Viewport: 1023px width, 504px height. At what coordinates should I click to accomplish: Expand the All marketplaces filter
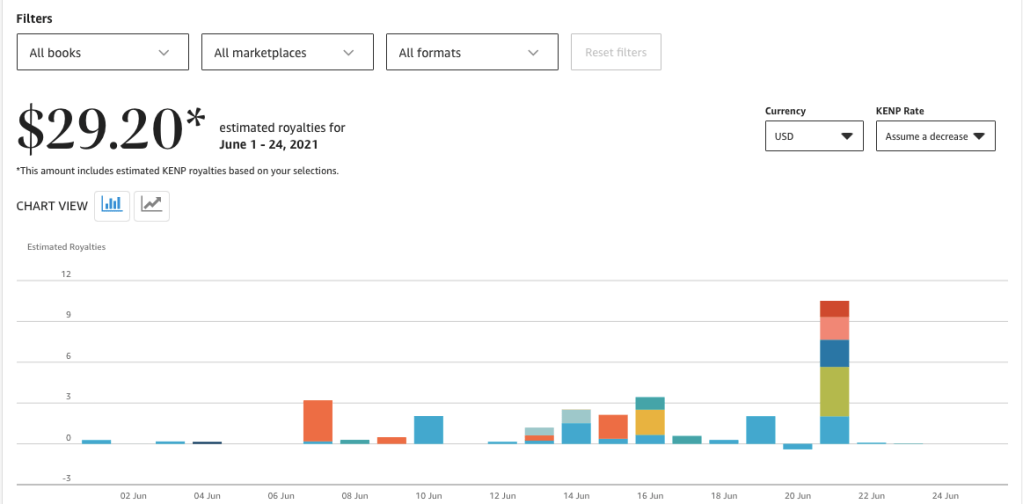click(287, 52)
